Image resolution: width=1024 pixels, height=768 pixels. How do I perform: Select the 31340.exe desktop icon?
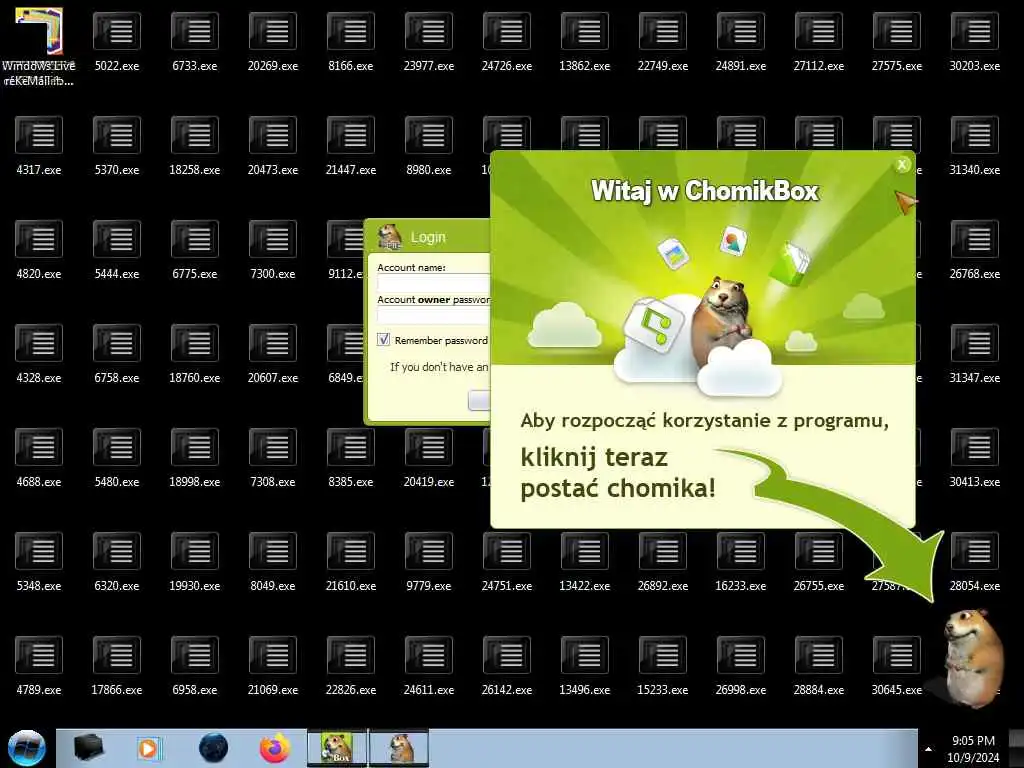[x=974, y=146]
